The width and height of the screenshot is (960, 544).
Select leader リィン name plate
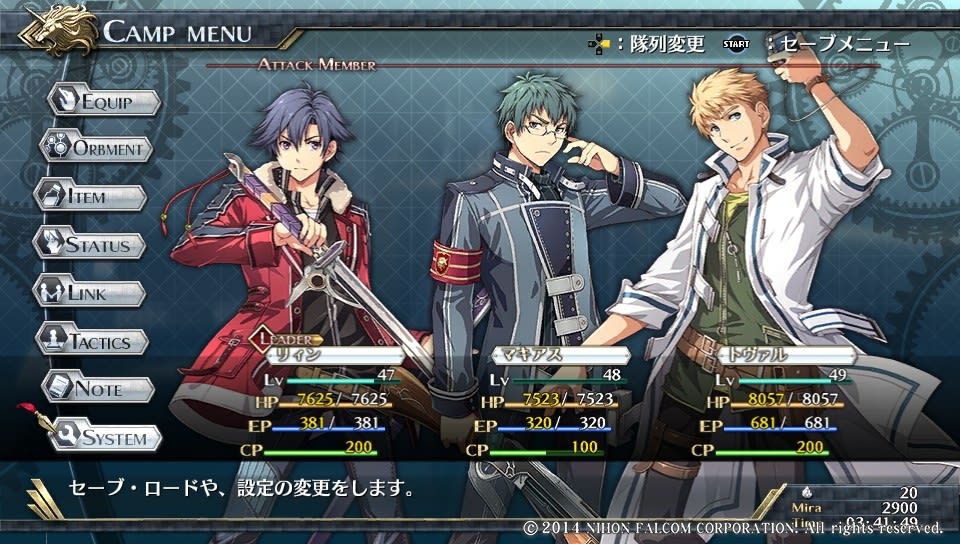(336, 356)
